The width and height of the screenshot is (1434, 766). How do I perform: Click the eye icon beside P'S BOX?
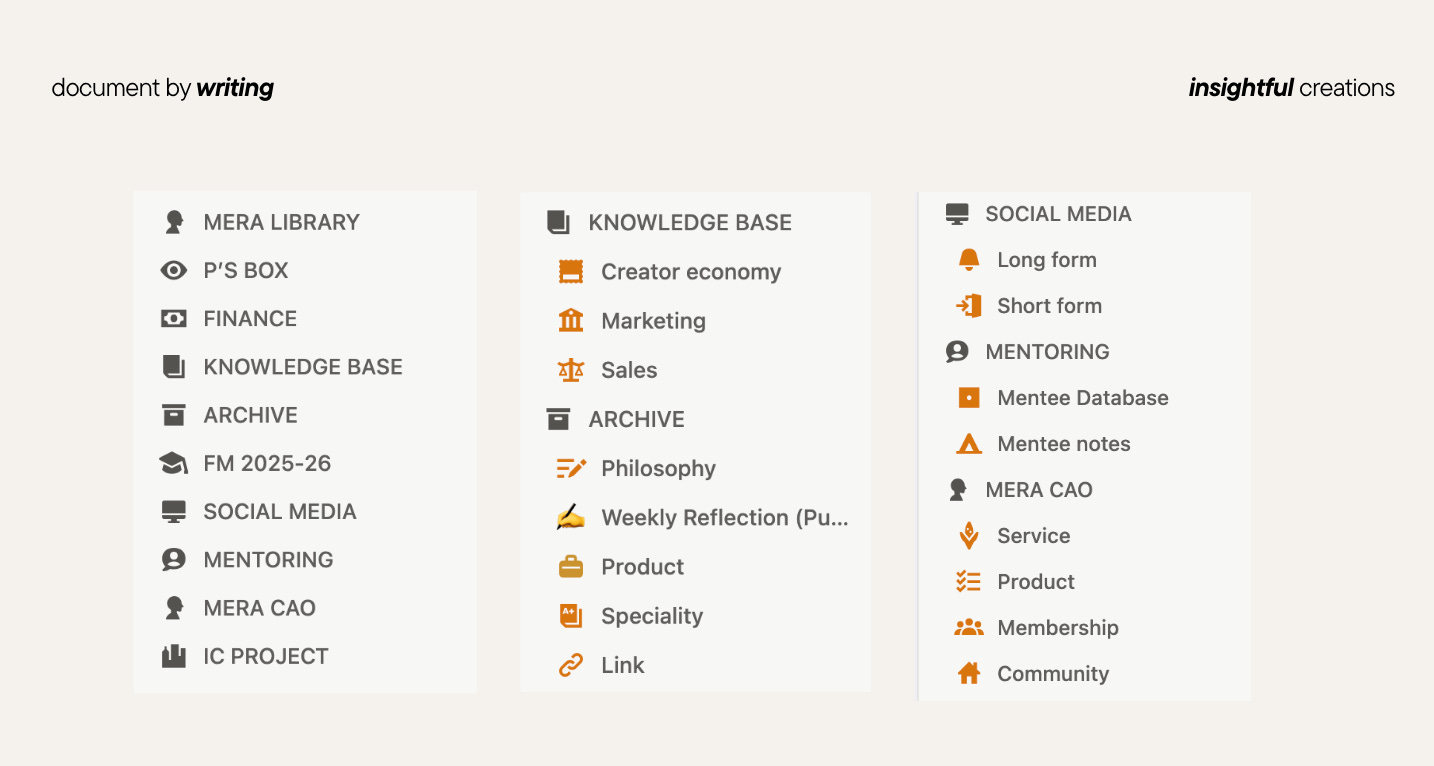point(174,270)
